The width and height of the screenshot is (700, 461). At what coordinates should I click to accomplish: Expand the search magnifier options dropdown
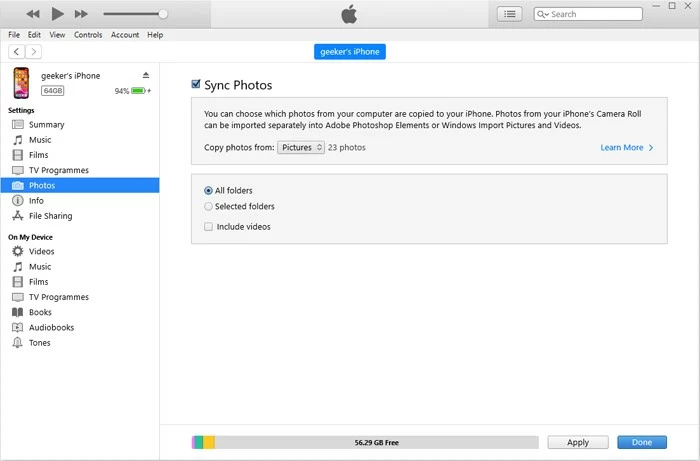pos(543,14)
